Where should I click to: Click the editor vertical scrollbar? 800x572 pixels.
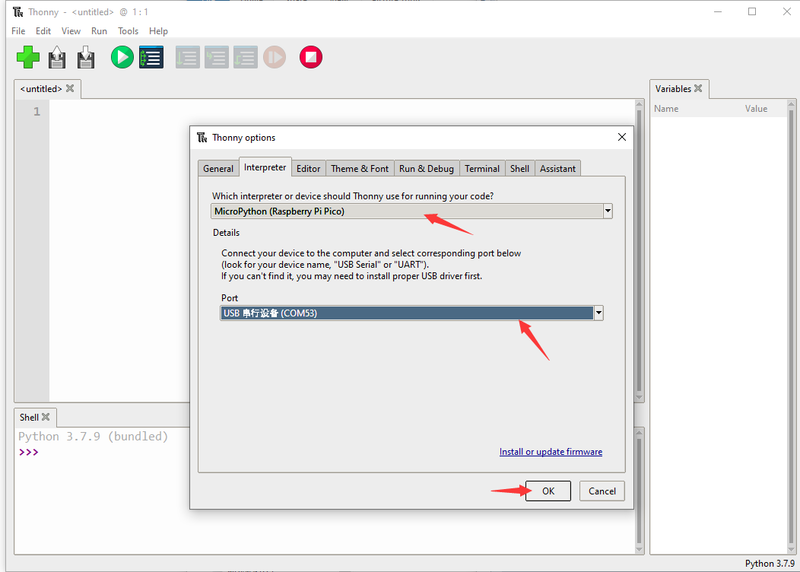point(639,251)
